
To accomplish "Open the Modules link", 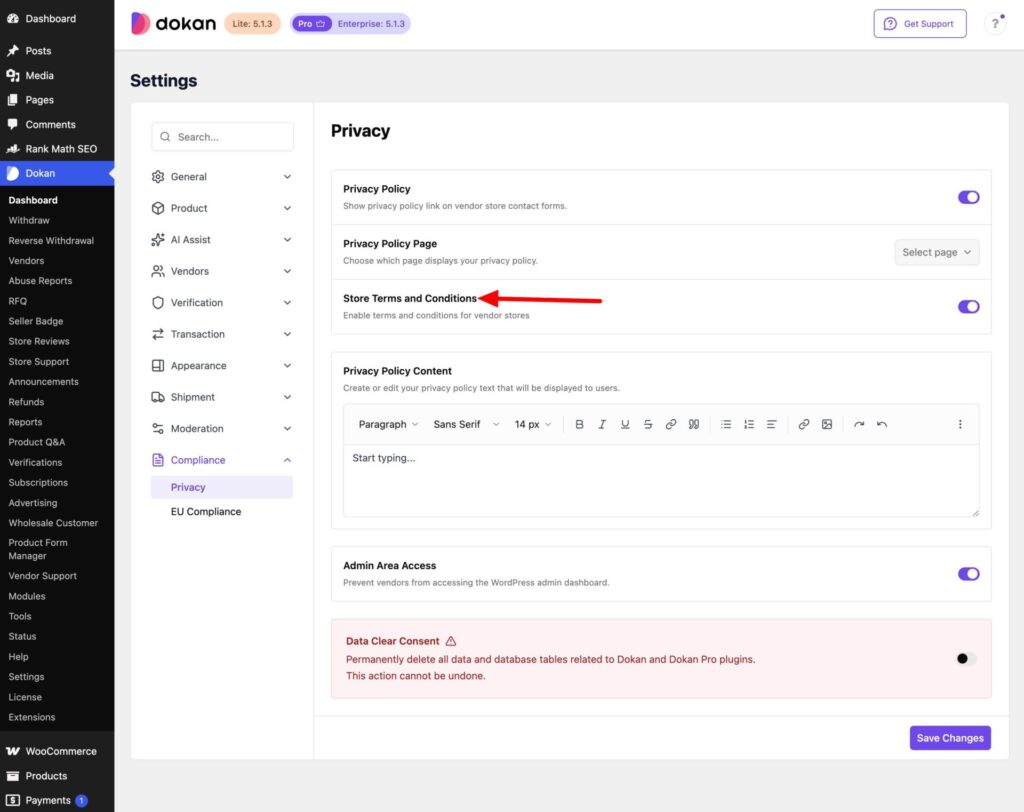I will [27, 596].
